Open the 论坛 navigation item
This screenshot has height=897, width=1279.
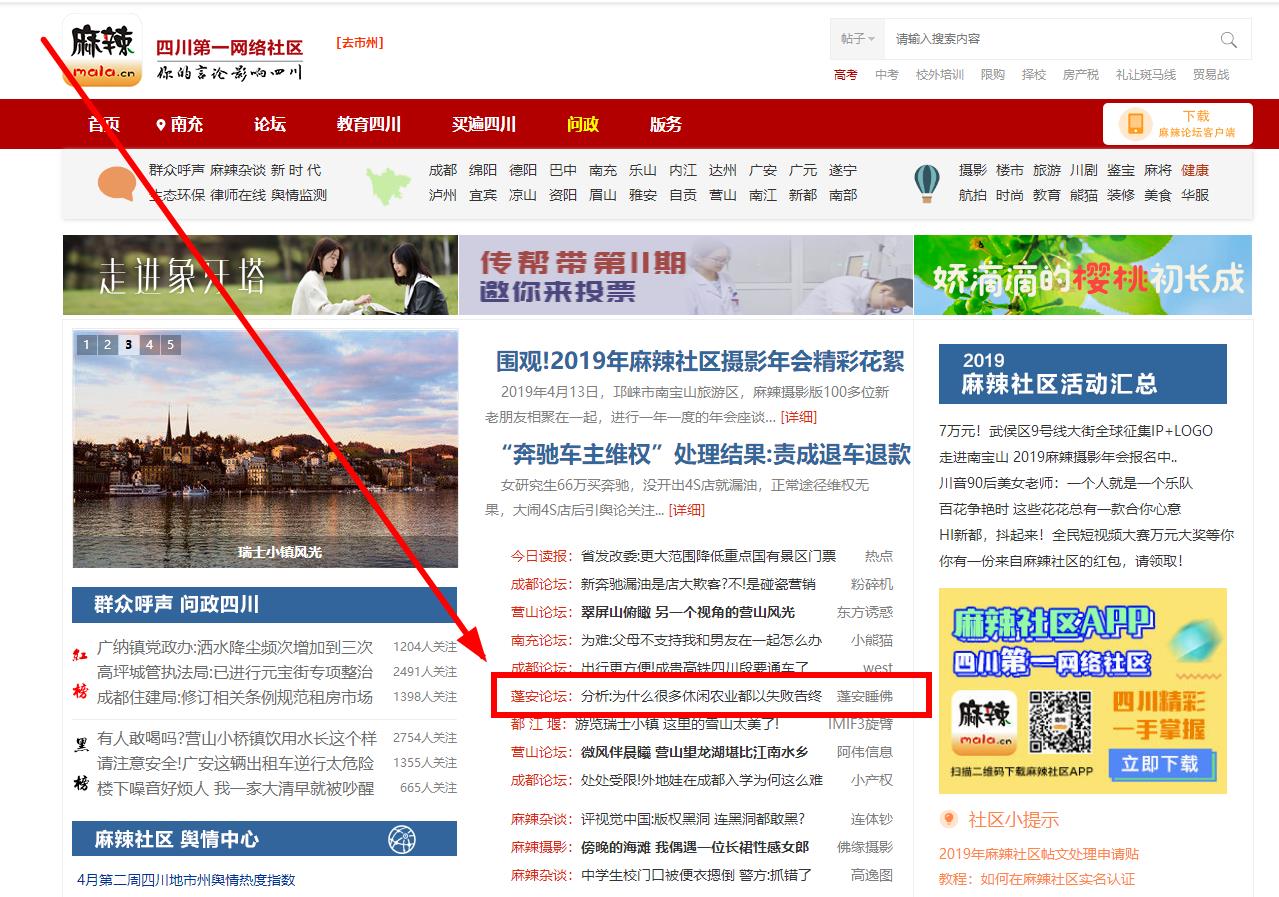coord(270,124)
